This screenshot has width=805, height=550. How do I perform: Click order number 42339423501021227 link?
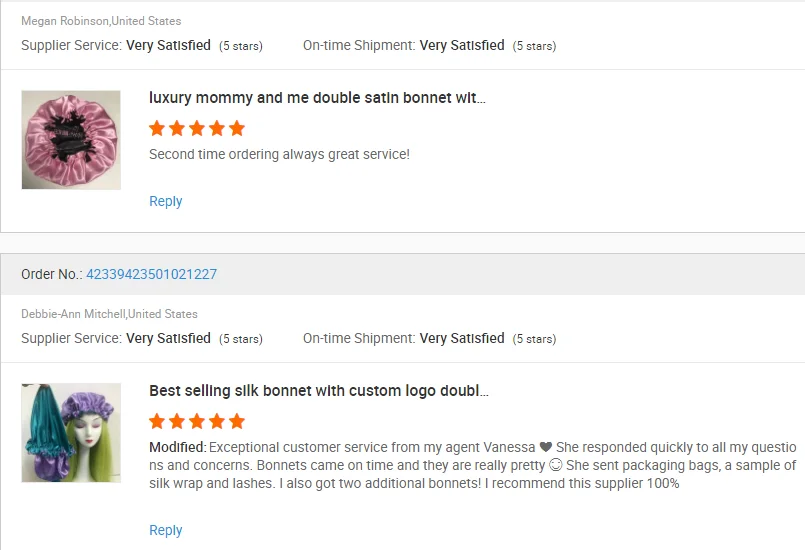pyautogui.click(x=151, y=274)
